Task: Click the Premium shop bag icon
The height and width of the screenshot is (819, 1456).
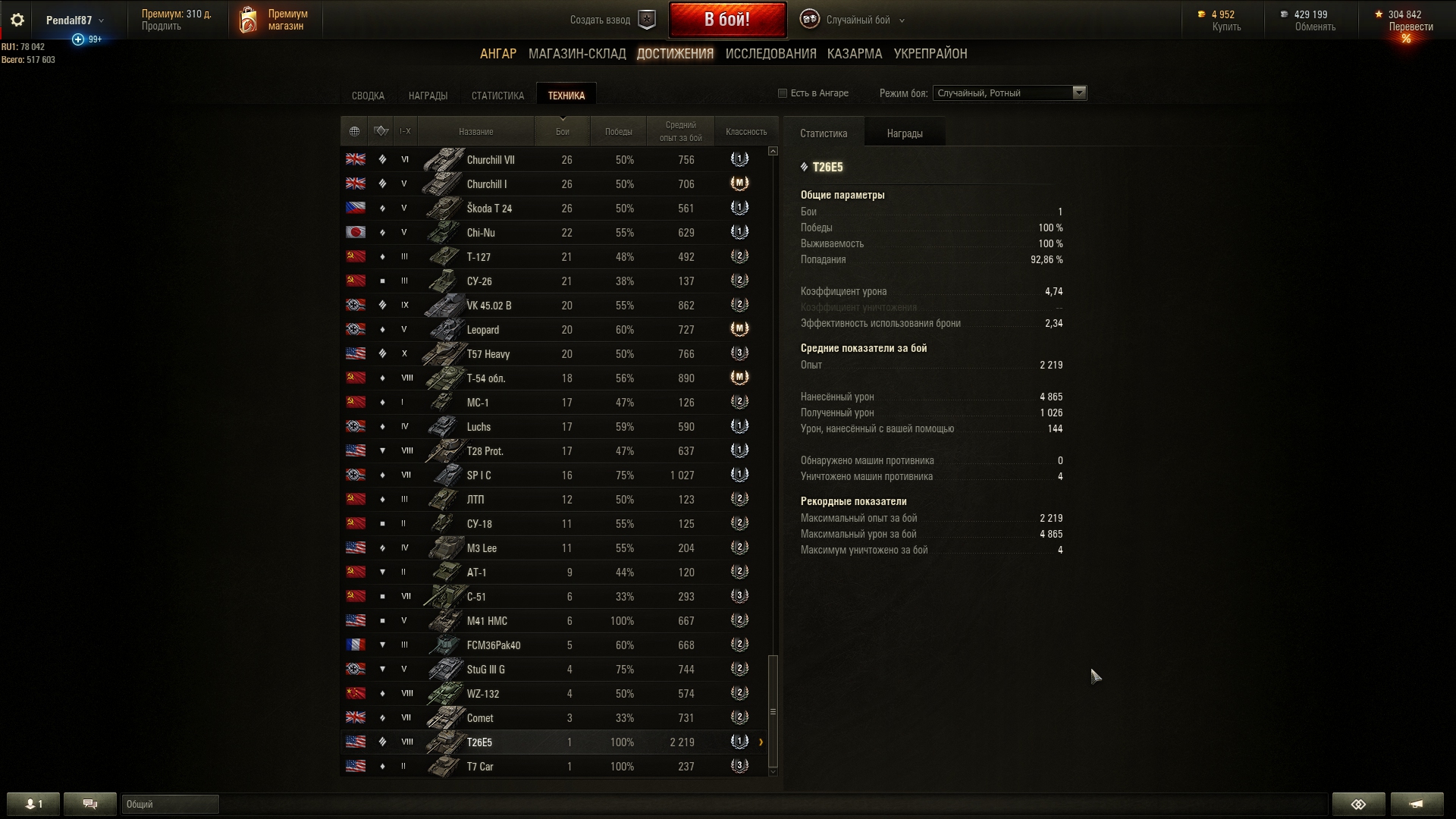Action: (x=248, y=20)
